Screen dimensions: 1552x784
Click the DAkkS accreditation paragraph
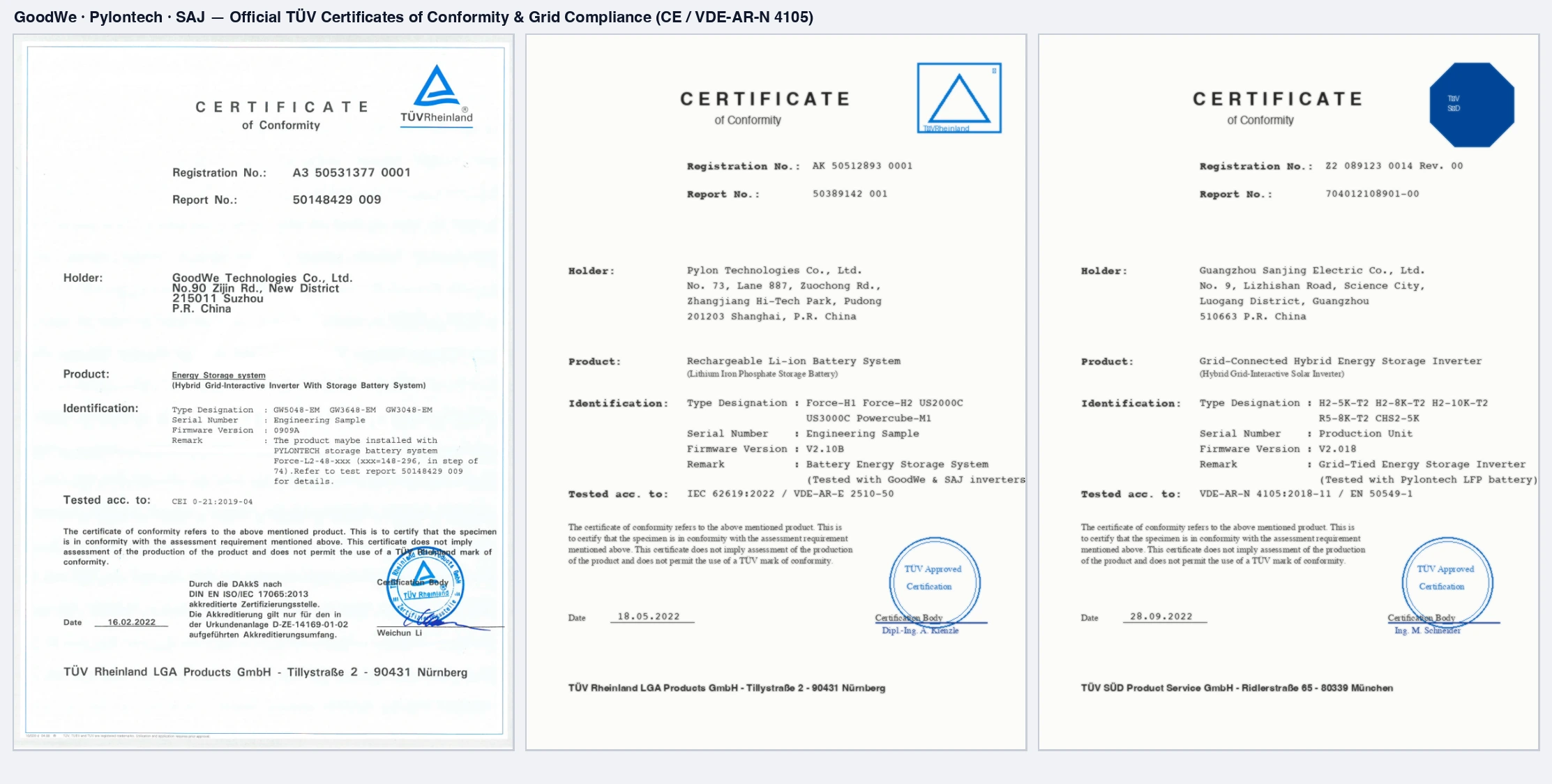click(x=269, y=610)
